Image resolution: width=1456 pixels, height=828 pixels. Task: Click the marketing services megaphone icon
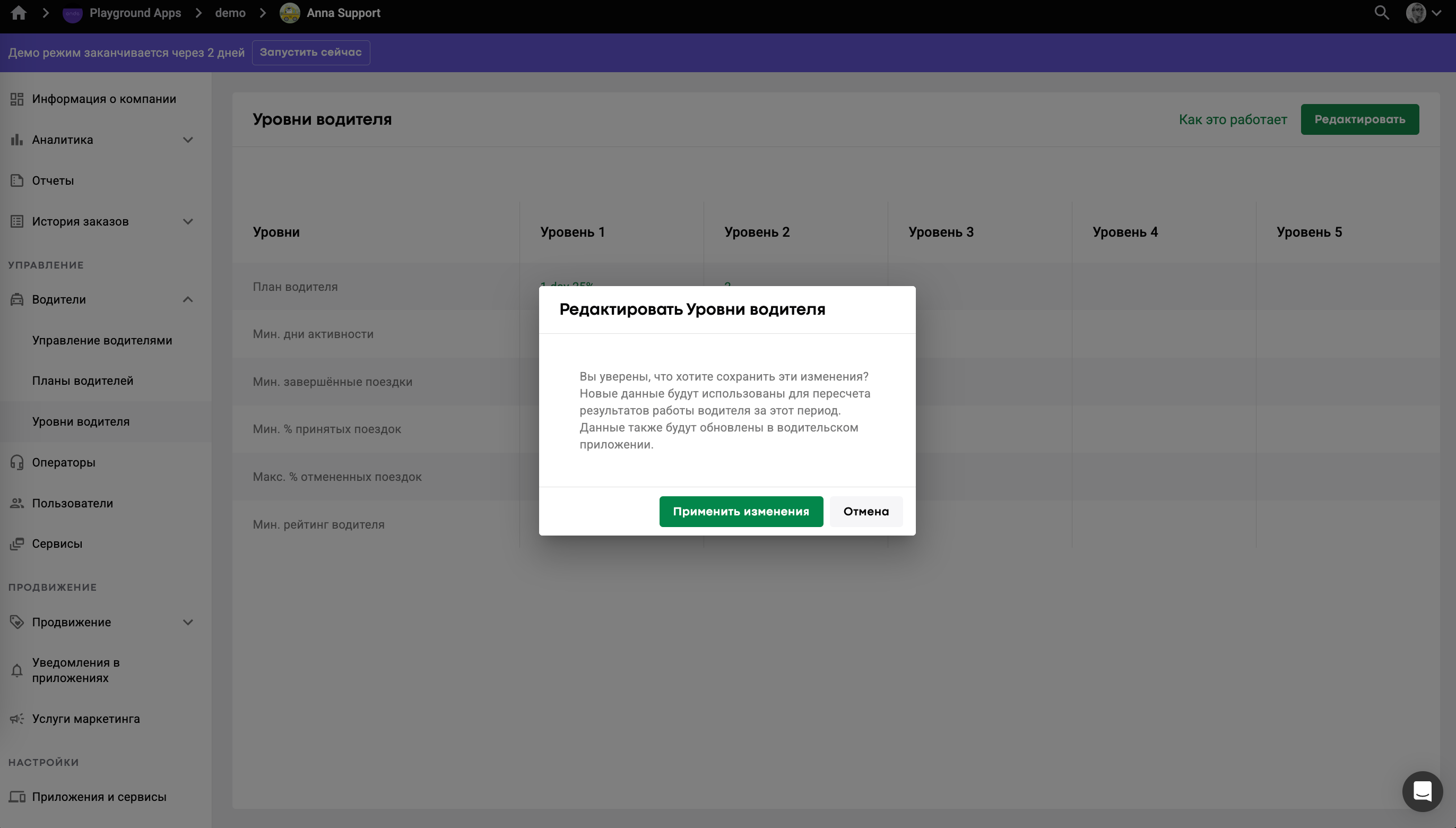click(x=17, y=719)
